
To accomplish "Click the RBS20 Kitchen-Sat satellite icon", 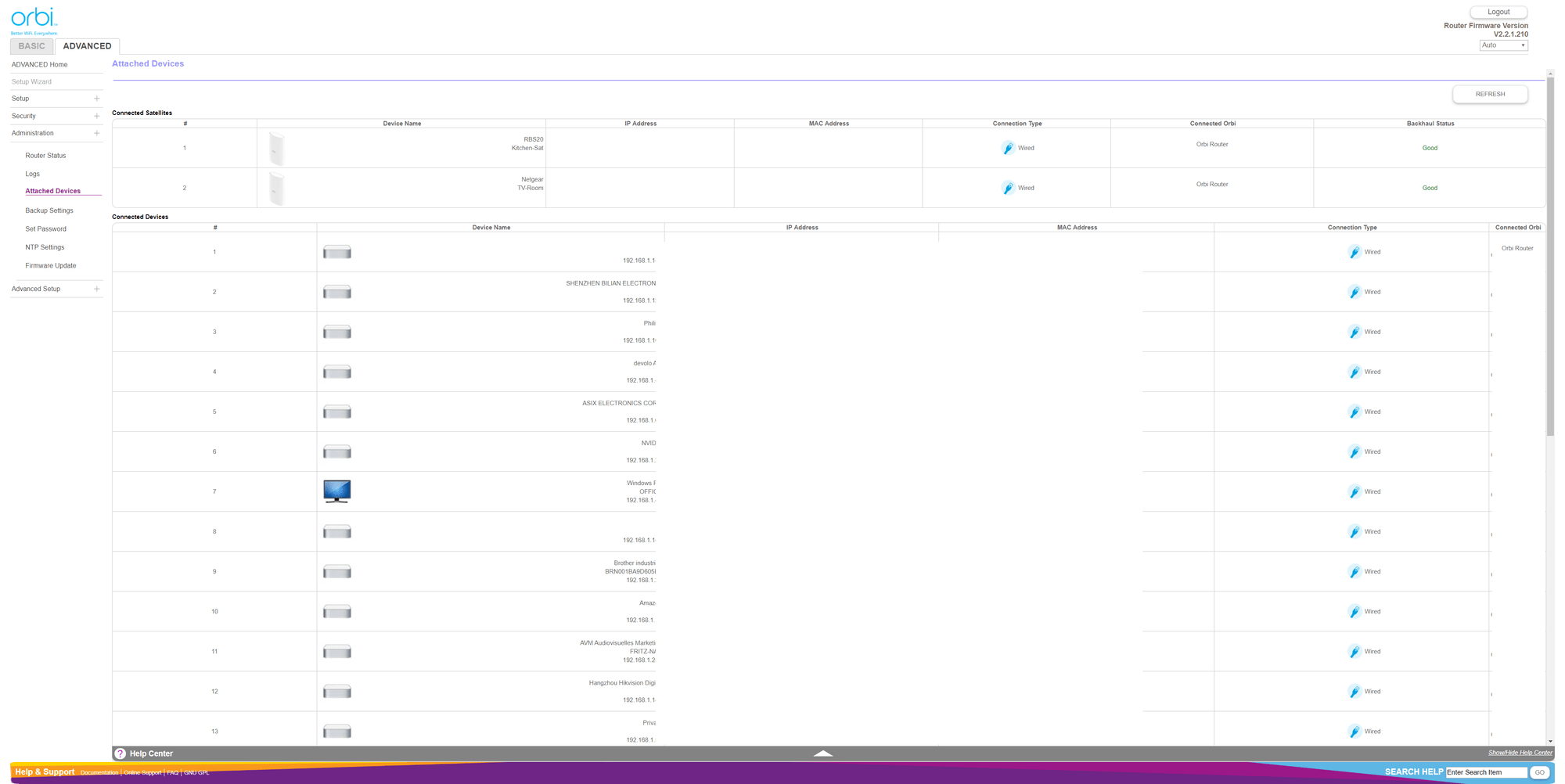I will (x=276, y=148).
